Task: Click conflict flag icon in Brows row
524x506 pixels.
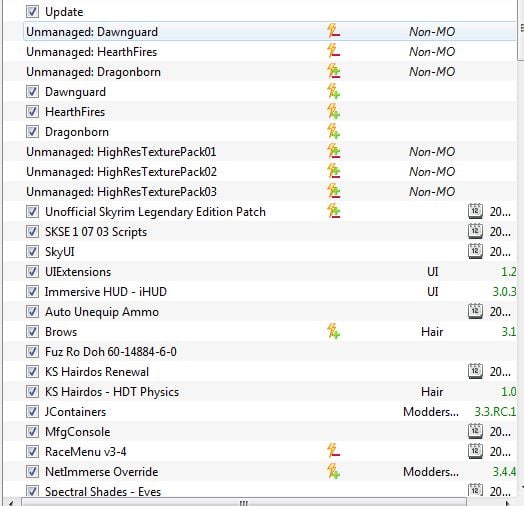Action: (333, 331)
